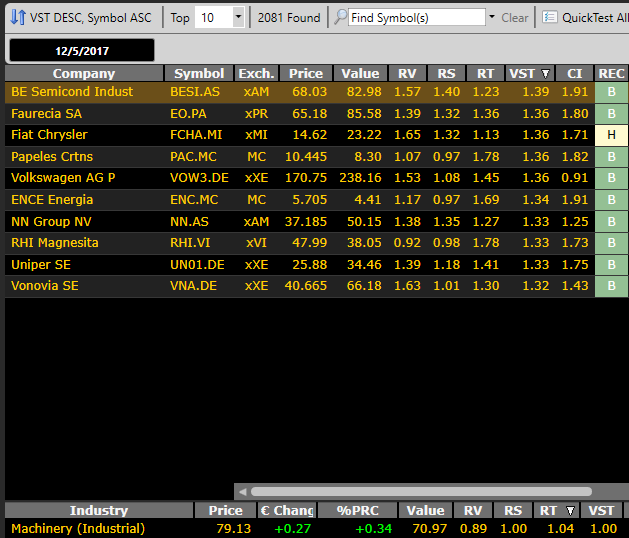
Task: Click the RT sort arrow in Industry table
Action: pos(570,511)
